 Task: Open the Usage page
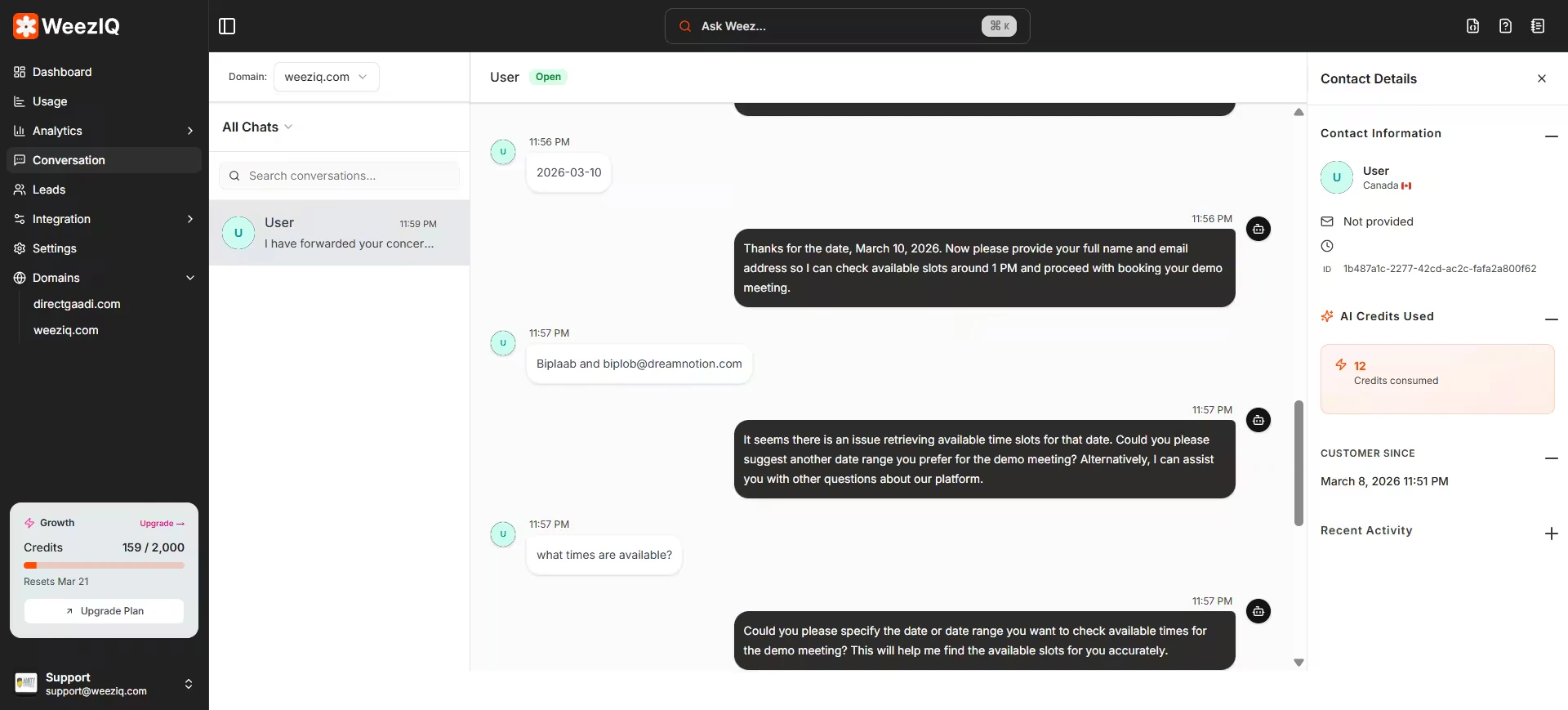(104, 101)
